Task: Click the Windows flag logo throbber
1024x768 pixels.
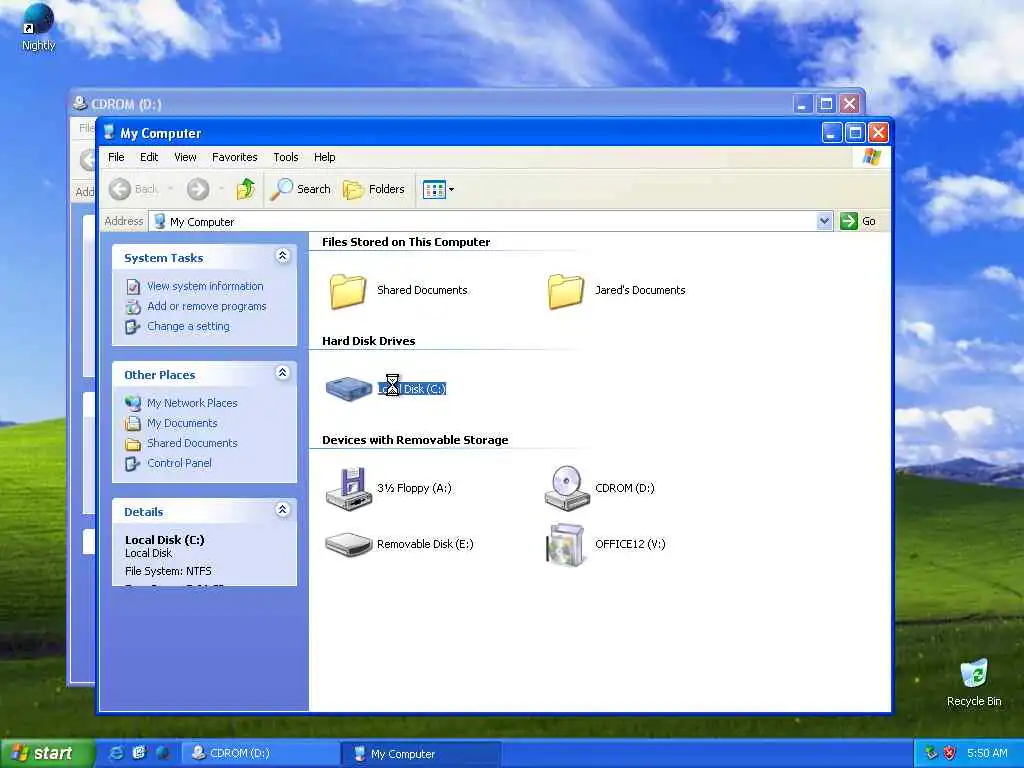Action: pos(871,157)
